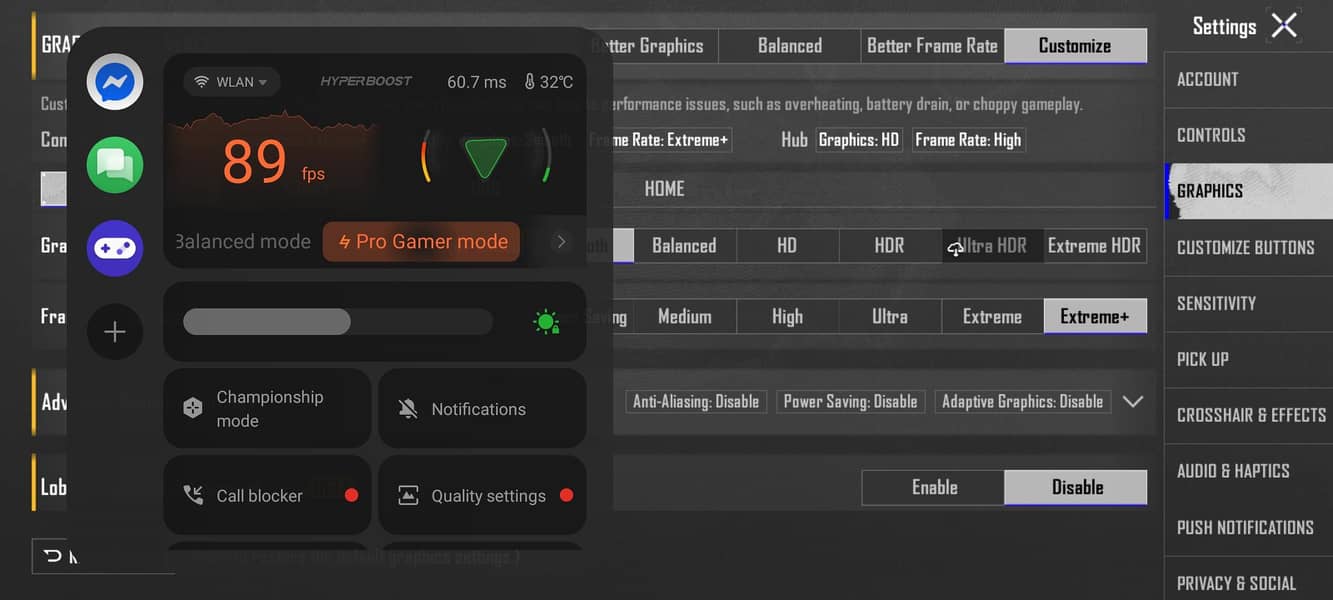
Task: Open the purple game controller icon
Action: coord(115,248)
